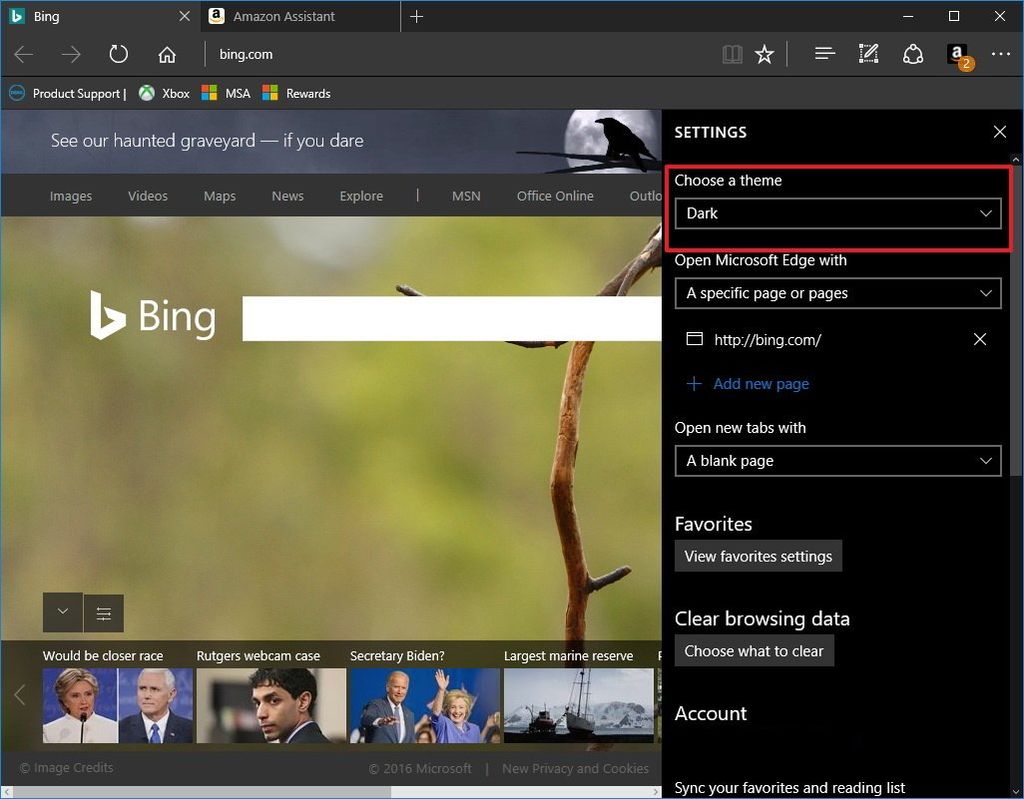Viewport: 1024px width, 799px height.
Task: Add this page to favorites with the star
Action: [765, 54]
